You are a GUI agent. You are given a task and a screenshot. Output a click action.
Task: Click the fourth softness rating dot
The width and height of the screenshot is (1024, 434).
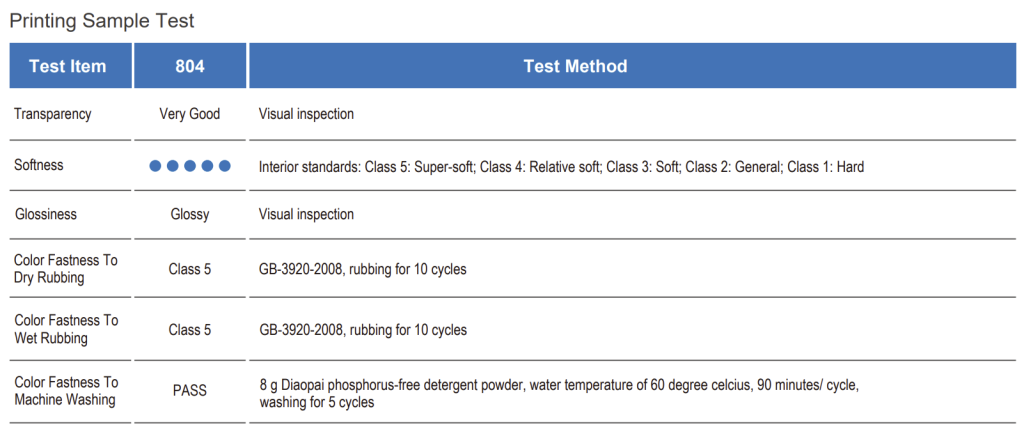pos(207,166)
